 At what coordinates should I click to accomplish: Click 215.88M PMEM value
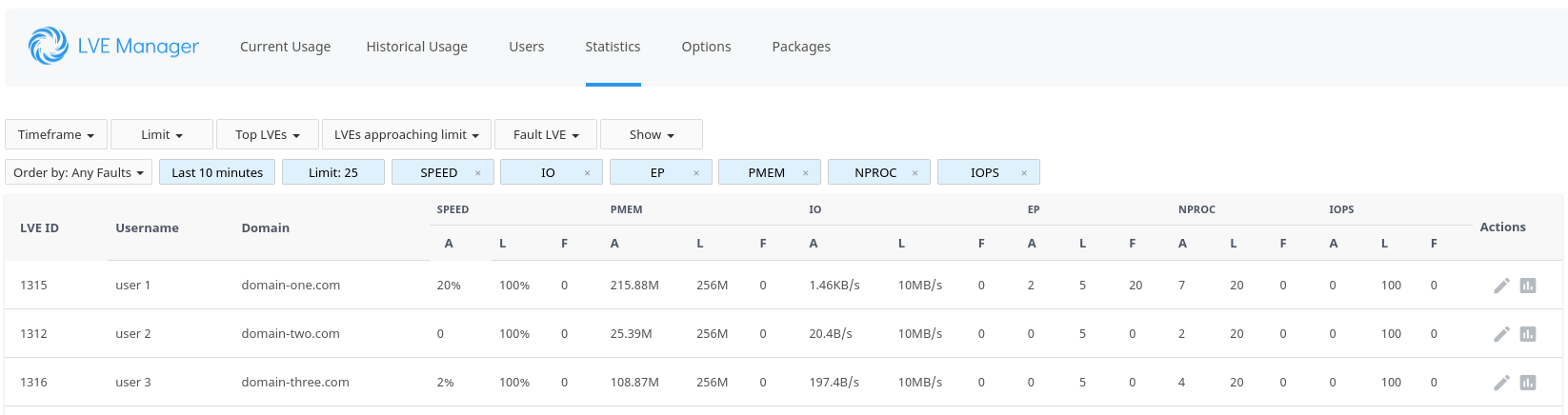pos(634,286)
